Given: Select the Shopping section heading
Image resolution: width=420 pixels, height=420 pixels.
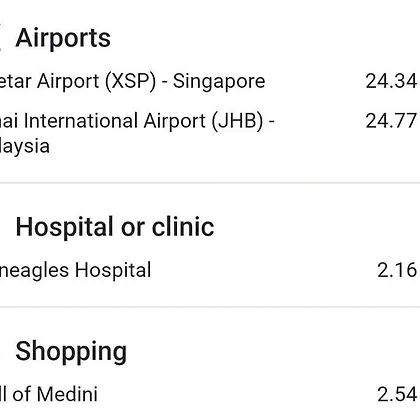Looking at the screenshot, I should (71, 352).
